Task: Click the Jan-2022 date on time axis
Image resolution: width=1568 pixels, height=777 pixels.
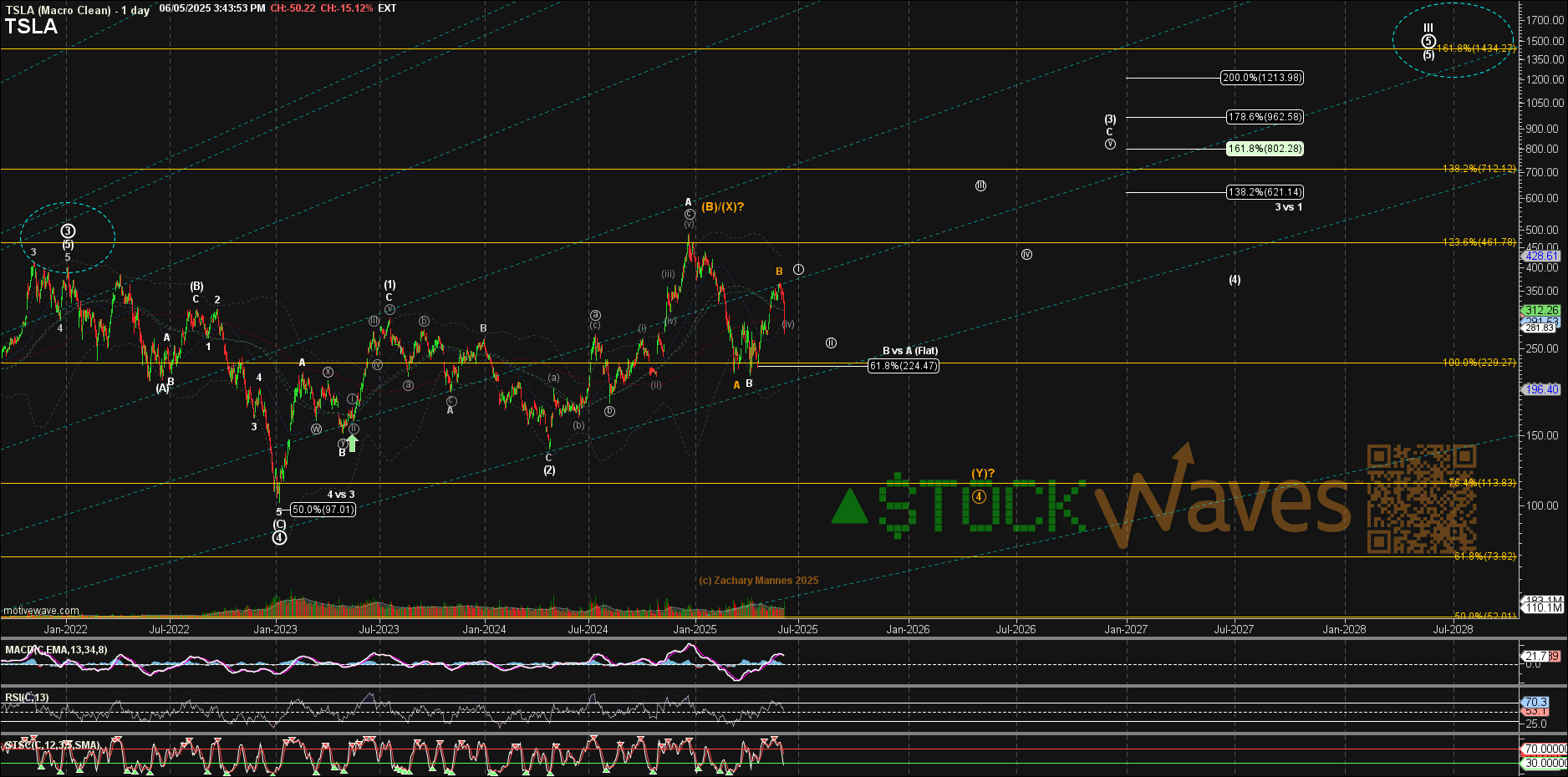Action: (65, 629)
